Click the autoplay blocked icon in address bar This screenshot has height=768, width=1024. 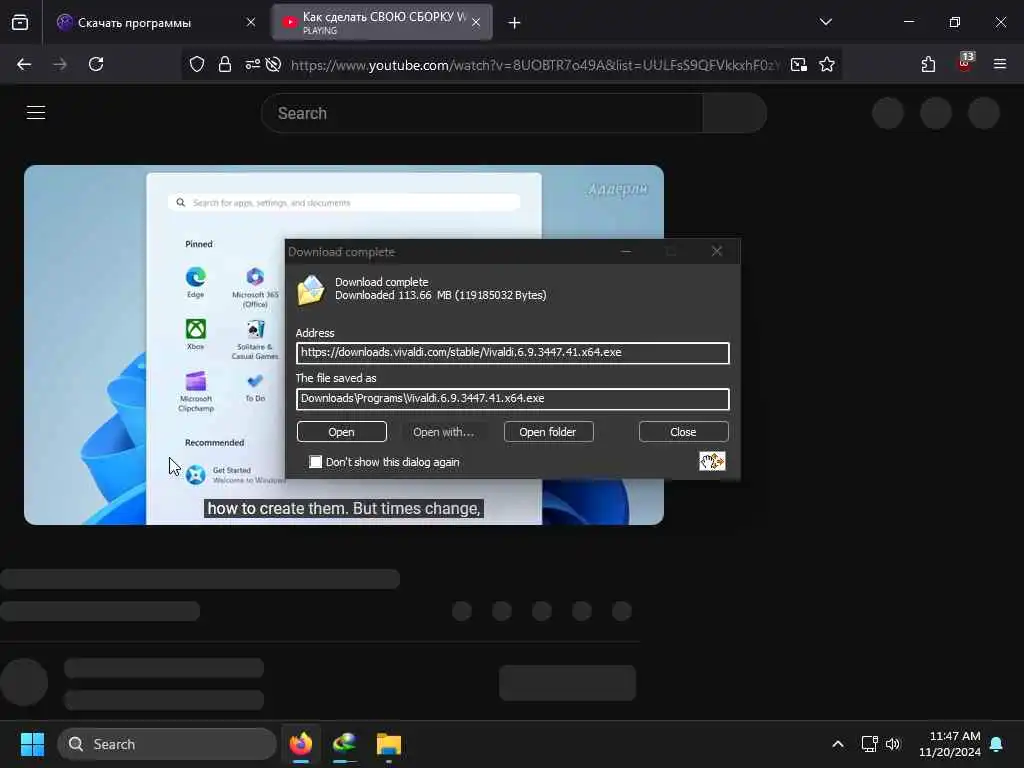274,65
